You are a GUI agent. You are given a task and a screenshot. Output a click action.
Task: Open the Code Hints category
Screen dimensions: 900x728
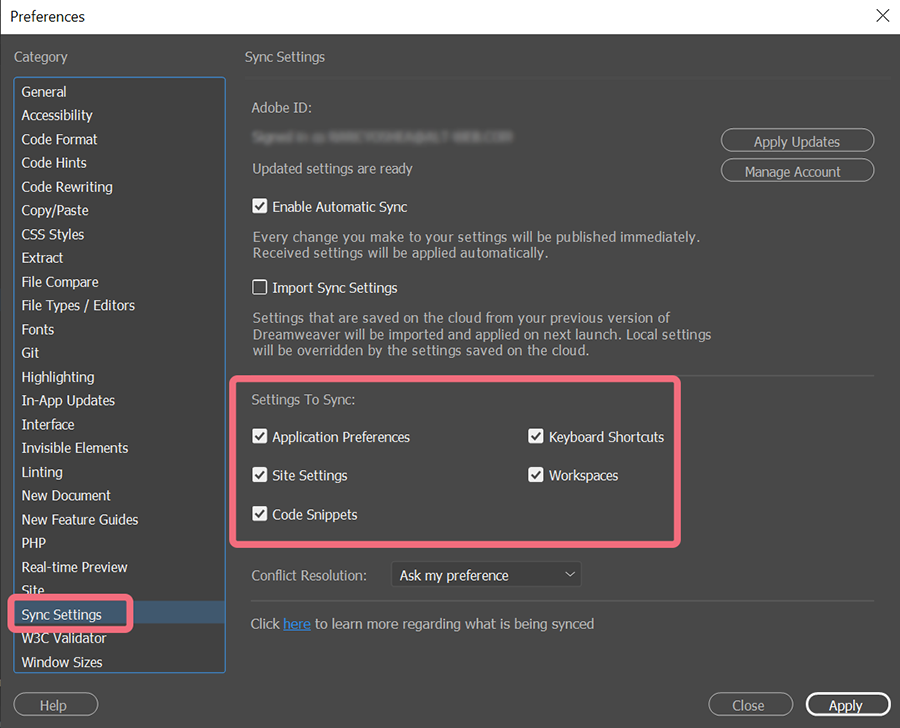54,163
